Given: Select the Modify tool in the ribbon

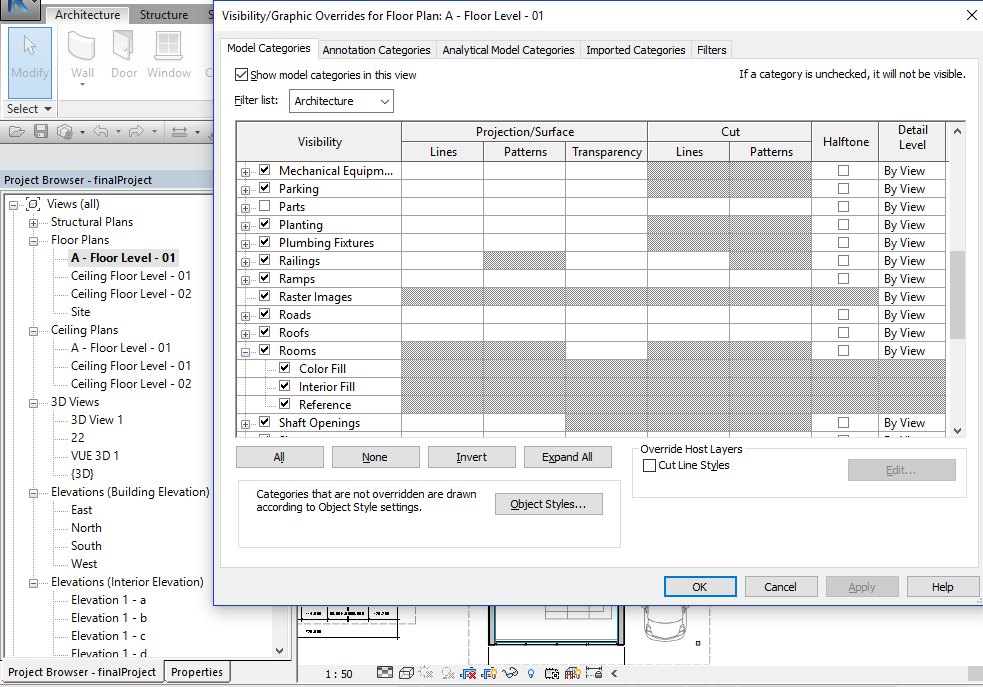Looking at the screenshot, I should [x=30, y=61].
